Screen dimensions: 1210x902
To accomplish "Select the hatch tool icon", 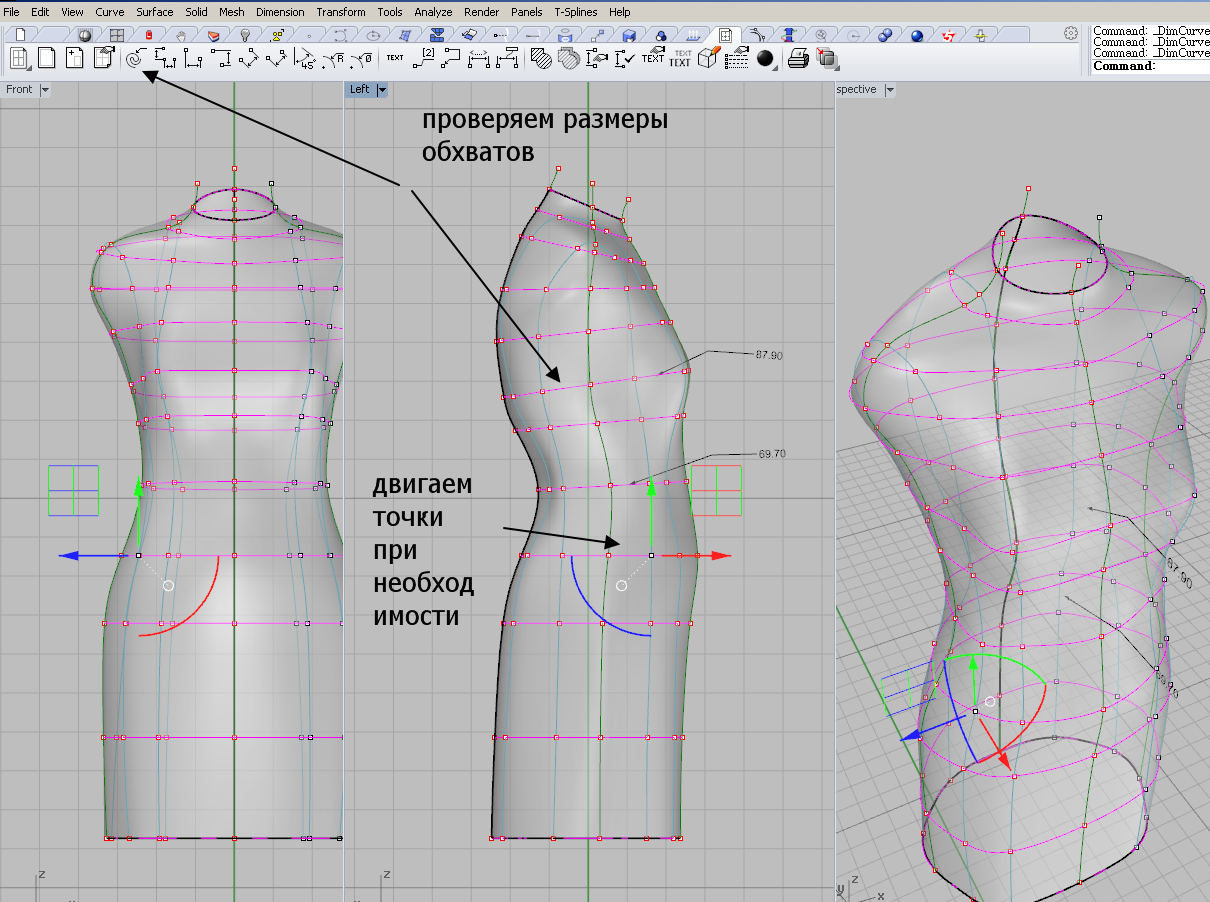I will [540, 58].
